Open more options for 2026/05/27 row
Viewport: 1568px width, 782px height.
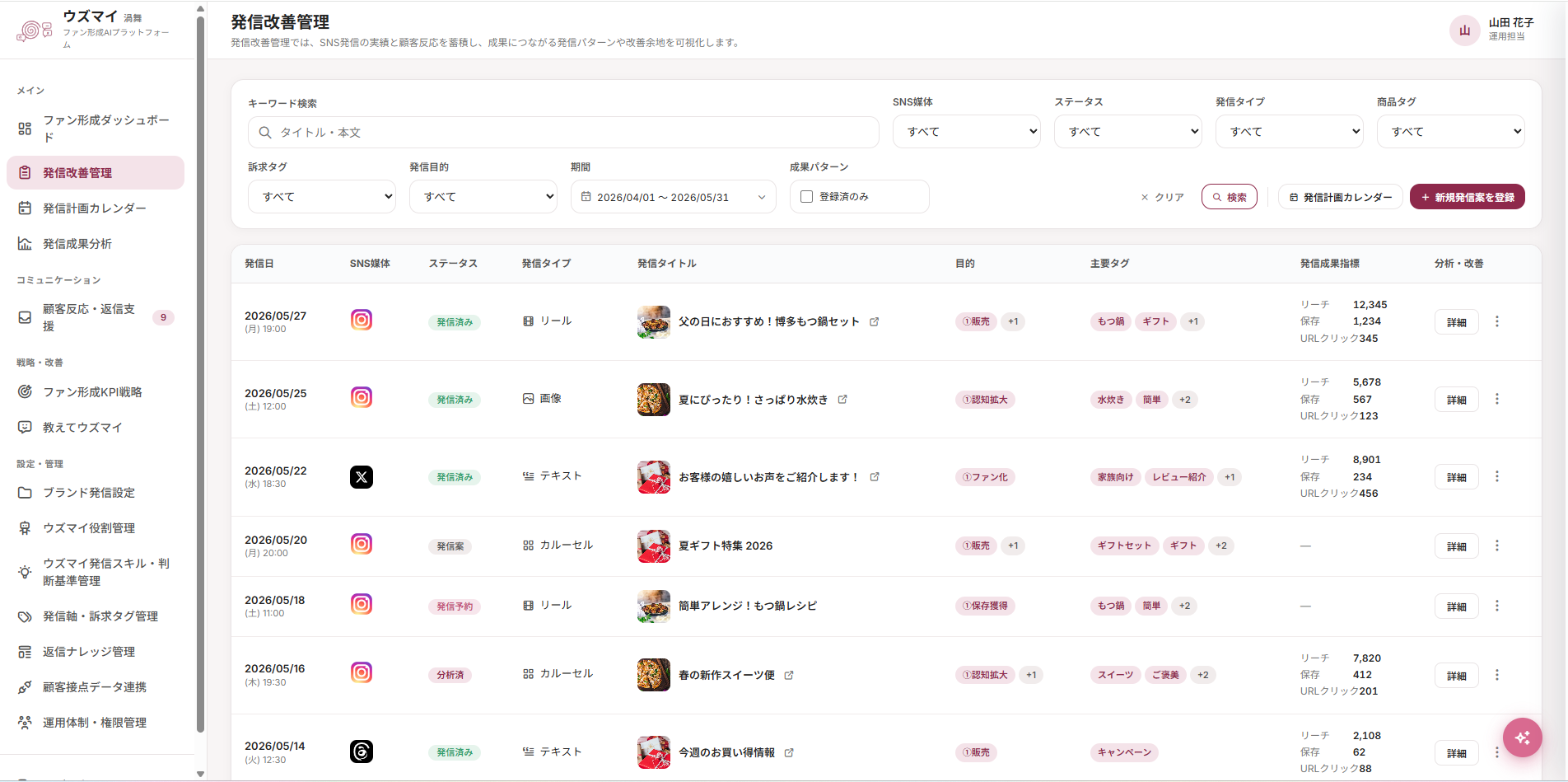click(1497, 321)
